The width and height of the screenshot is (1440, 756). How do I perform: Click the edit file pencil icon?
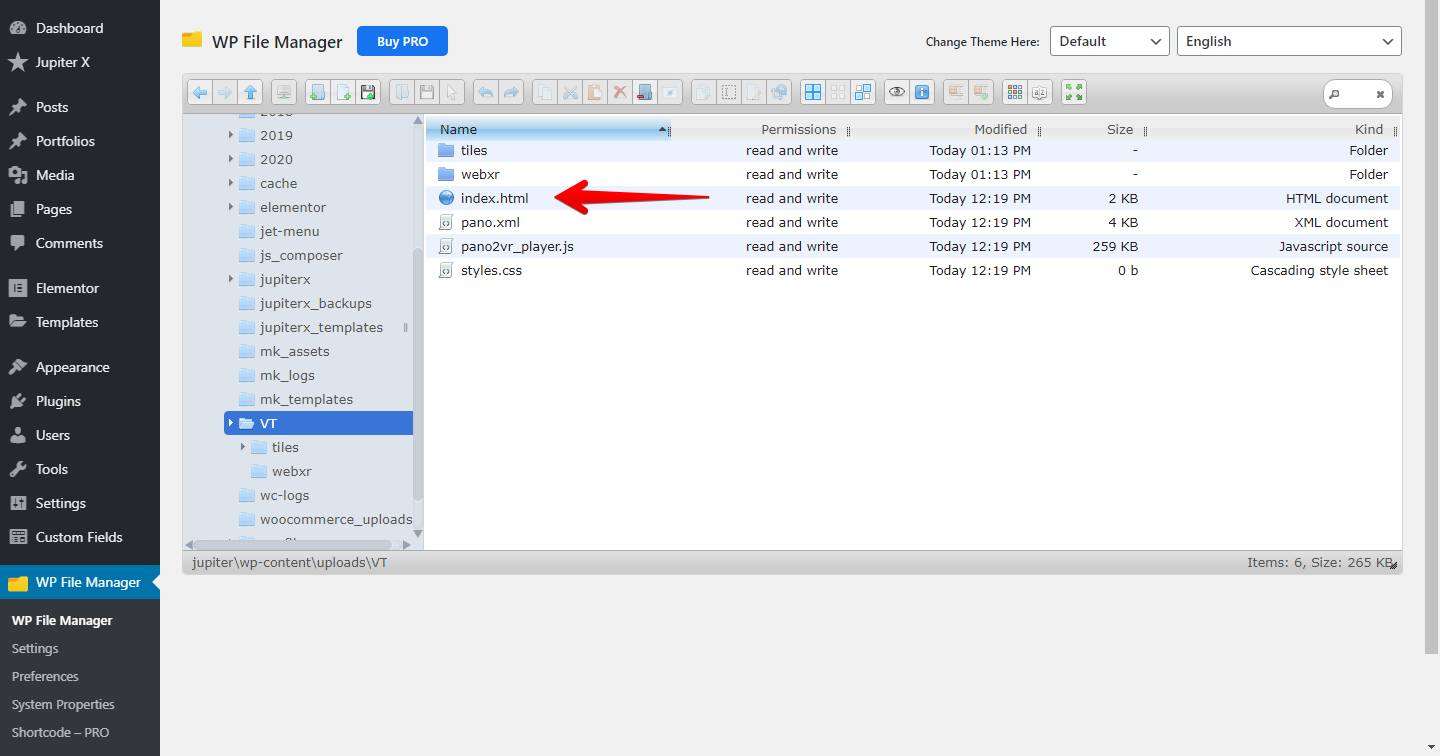[x=754, y=92]
